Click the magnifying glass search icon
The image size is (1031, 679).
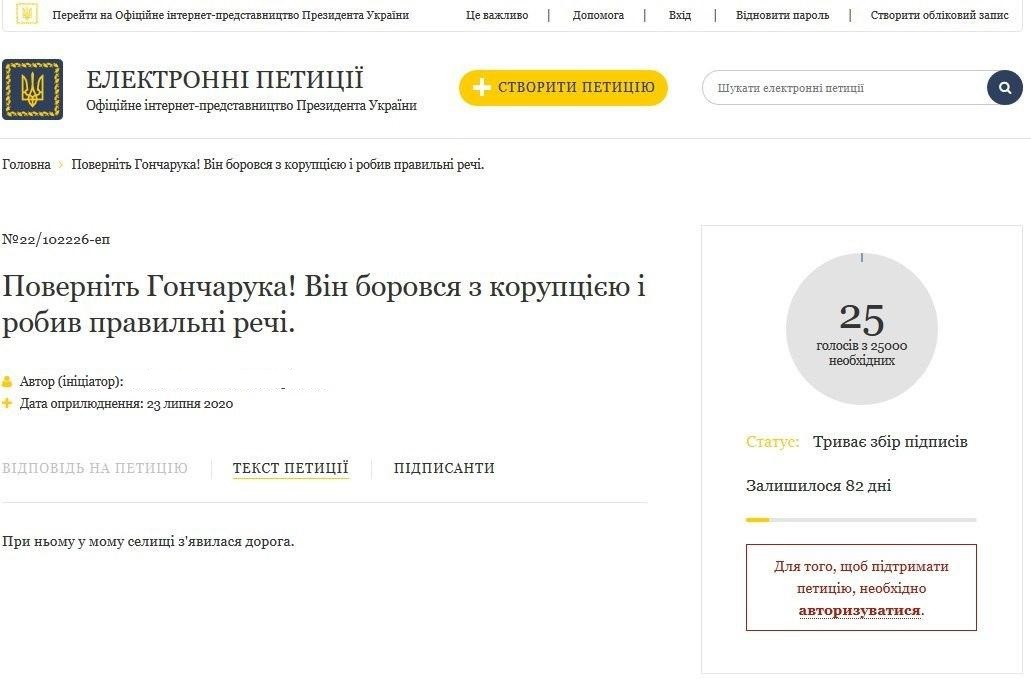pos(1004,87)
